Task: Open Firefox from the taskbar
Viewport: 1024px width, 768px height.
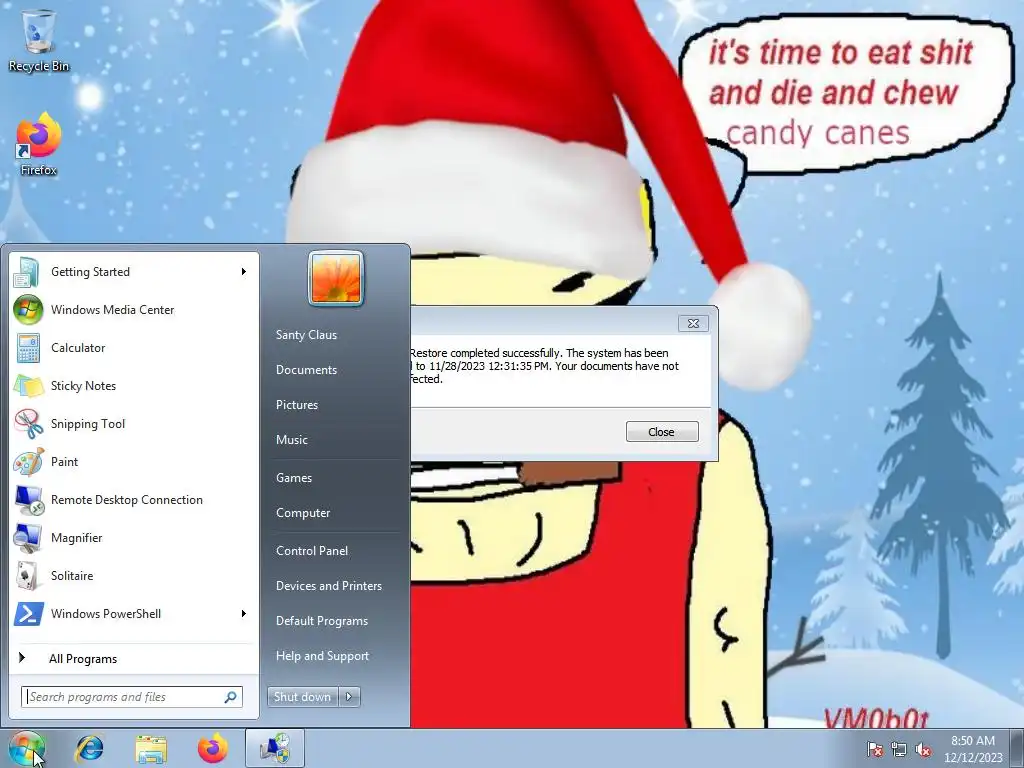Action: point(212,748)
